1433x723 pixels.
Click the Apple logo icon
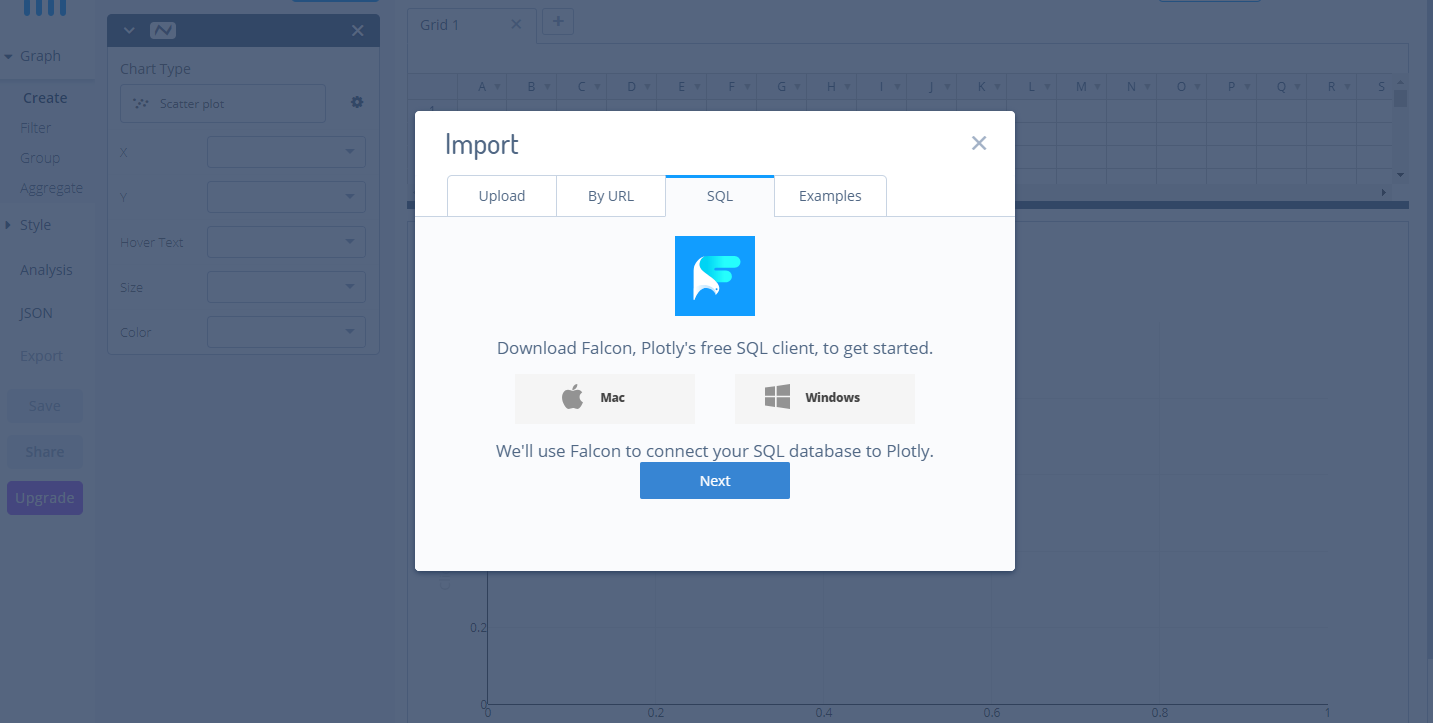(572, 397)
